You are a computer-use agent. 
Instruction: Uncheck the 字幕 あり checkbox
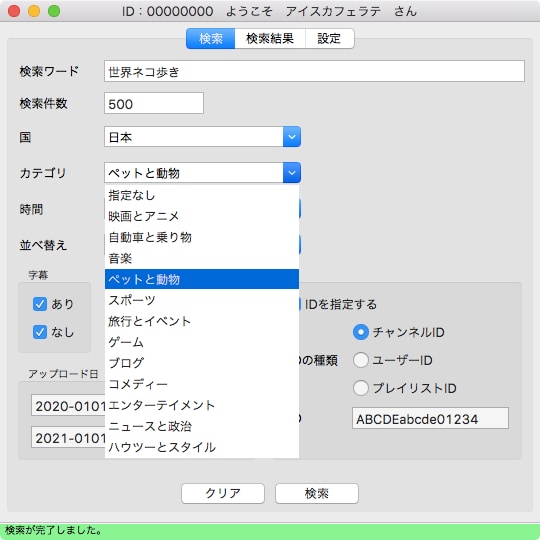point(40,304)
